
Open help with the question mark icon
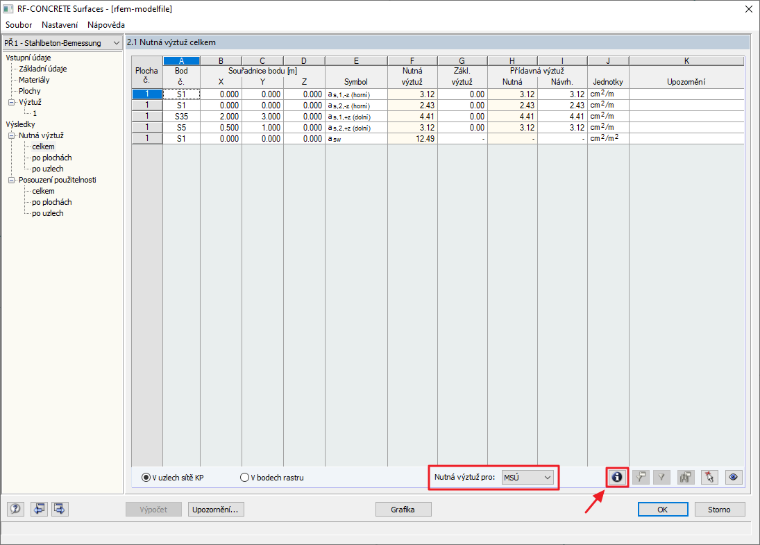coord(16,509)
